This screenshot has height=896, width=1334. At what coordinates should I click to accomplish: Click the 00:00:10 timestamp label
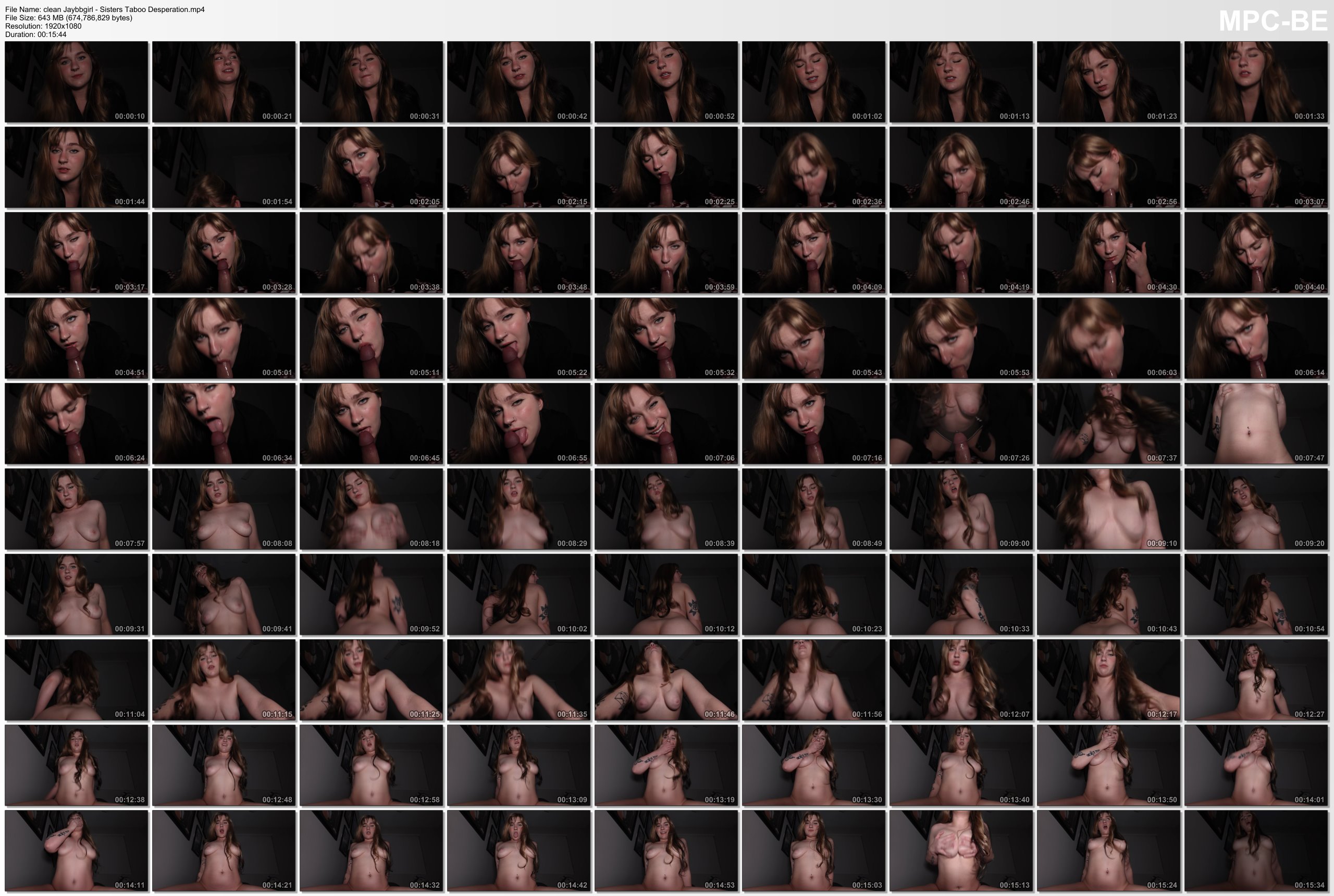click(130, 116)
